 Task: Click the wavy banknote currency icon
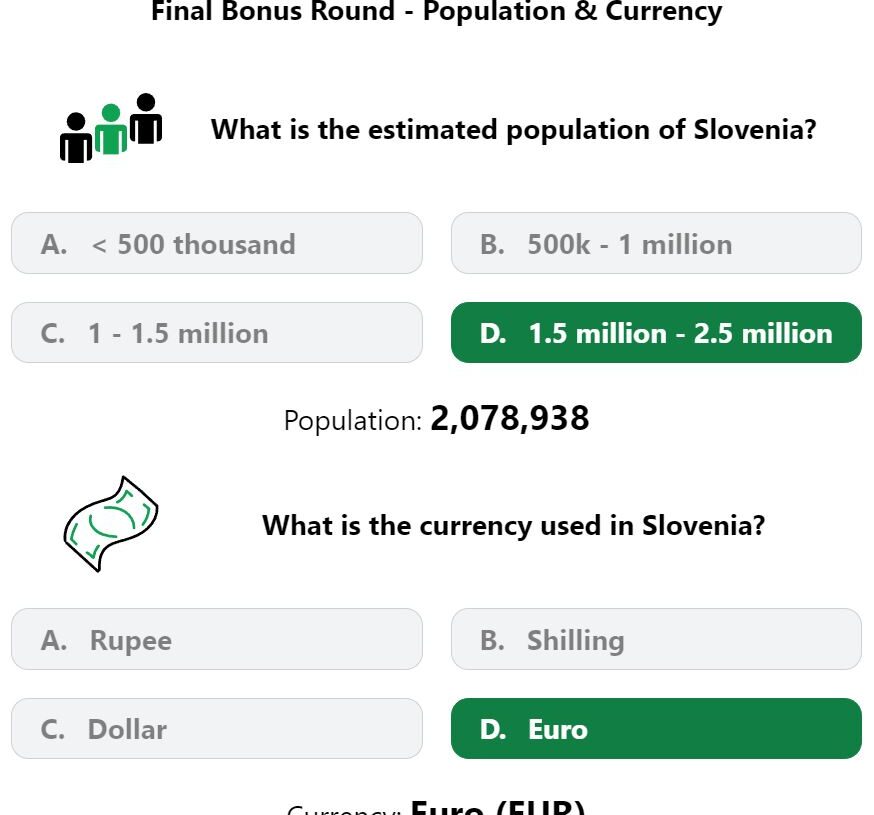[111, 523]
